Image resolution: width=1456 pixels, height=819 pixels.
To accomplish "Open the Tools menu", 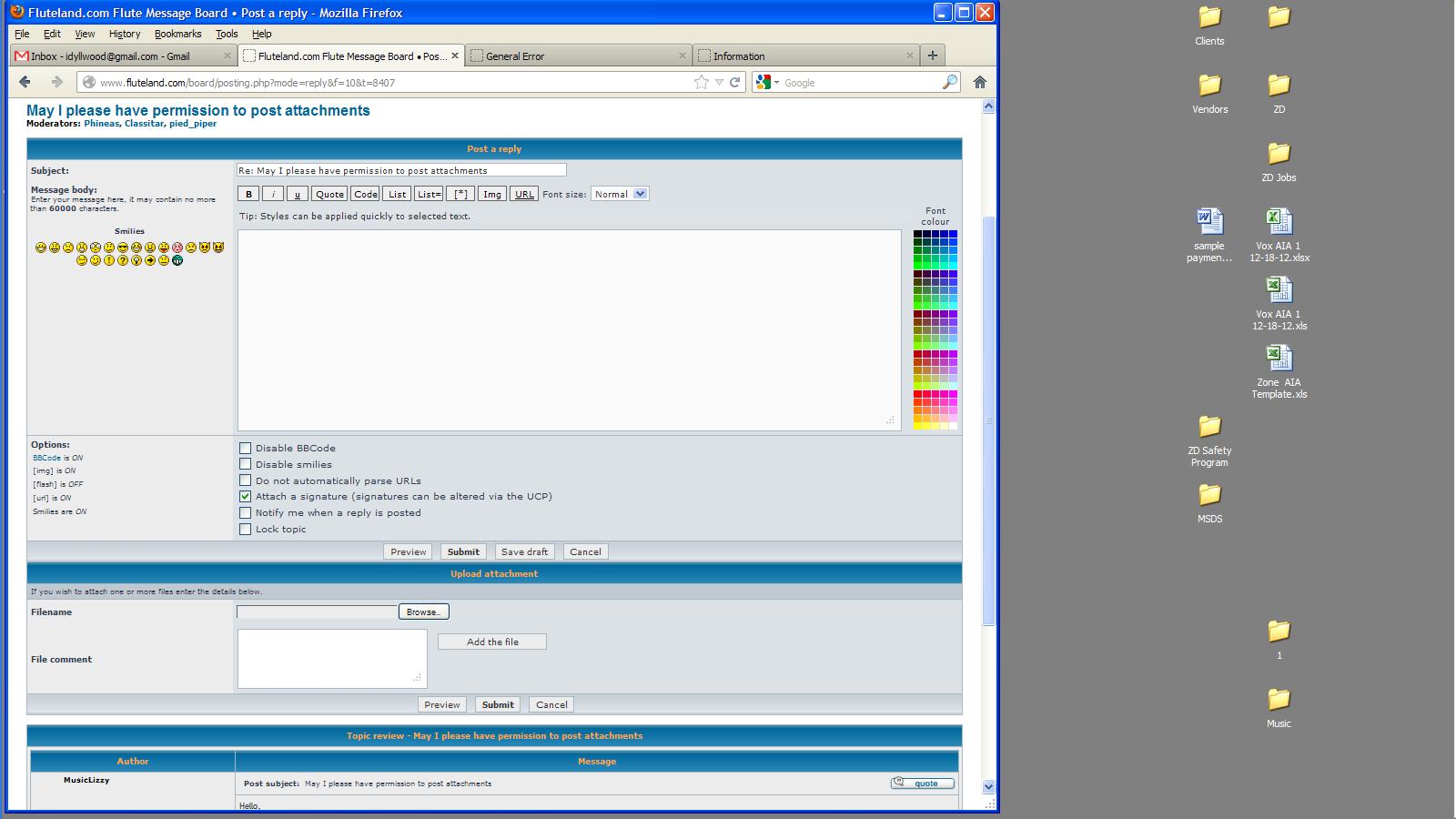I will 227,34.
